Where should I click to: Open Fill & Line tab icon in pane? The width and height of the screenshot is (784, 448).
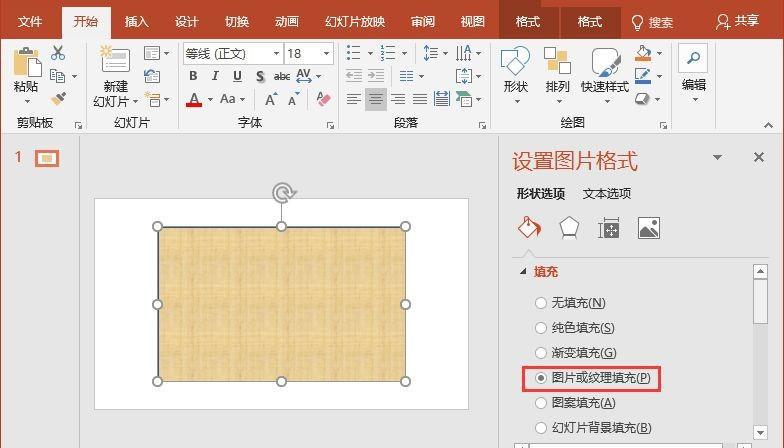coord(528,228)
